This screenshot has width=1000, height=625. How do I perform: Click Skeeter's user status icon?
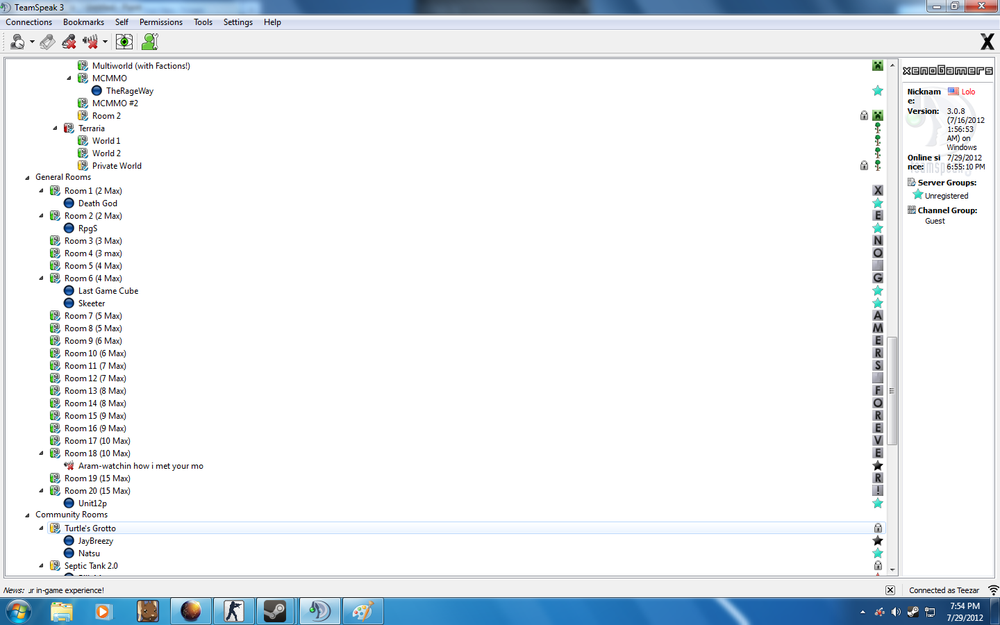[x=69, y=303]
